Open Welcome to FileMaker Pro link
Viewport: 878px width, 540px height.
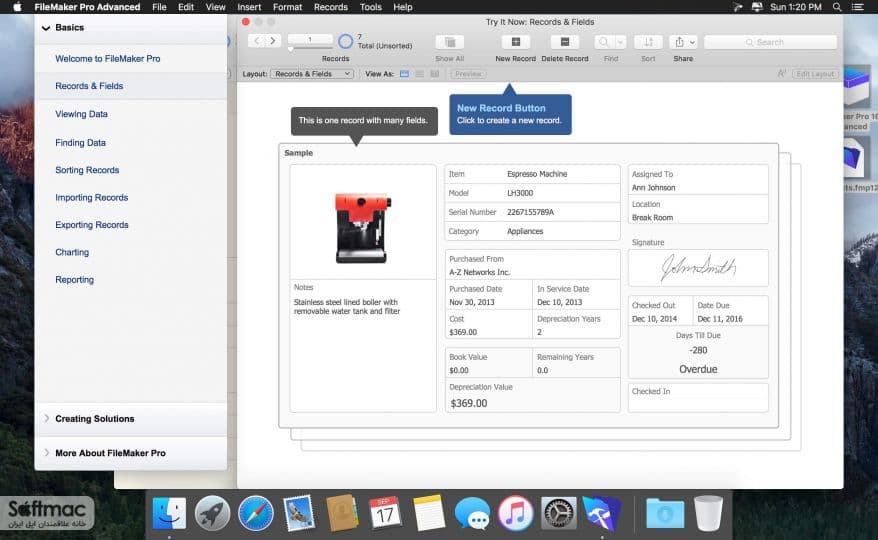click(x=108, y=58)
